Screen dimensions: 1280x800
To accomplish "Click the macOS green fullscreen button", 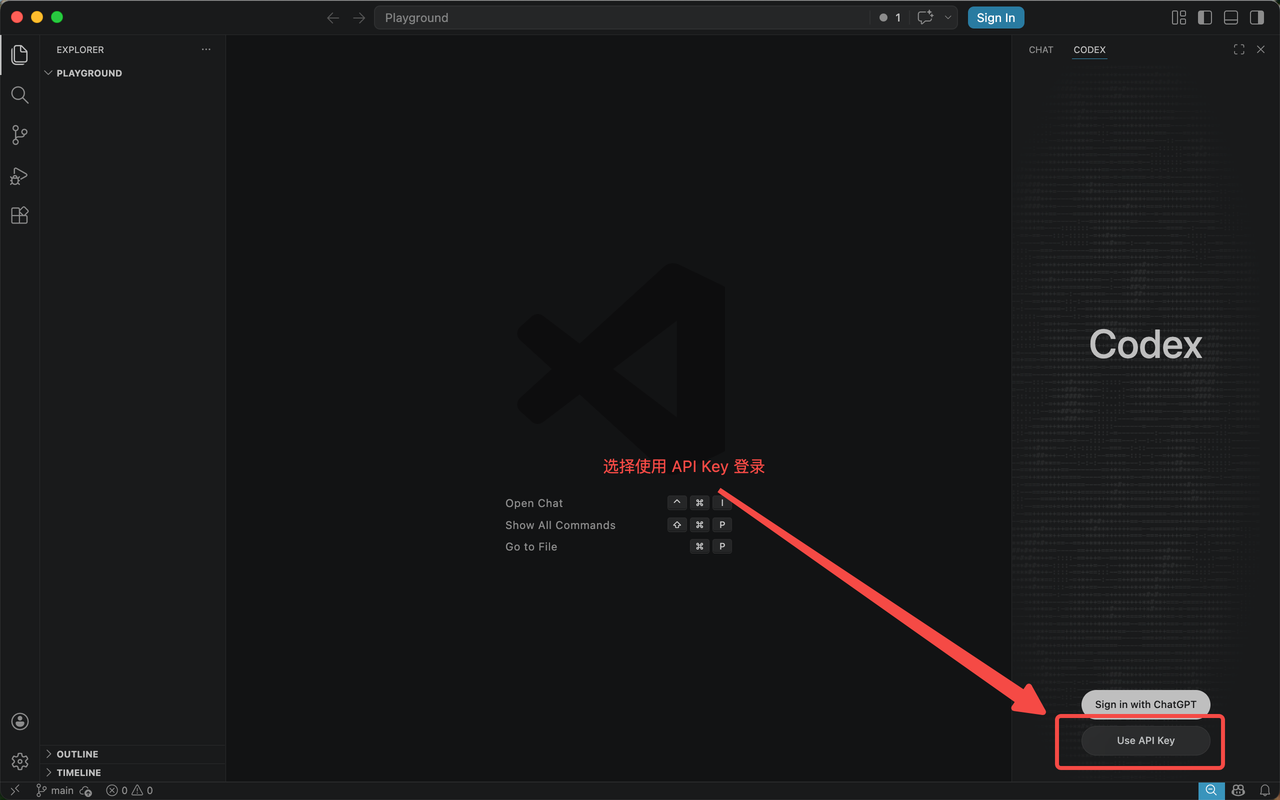I will tap(57, 17).
